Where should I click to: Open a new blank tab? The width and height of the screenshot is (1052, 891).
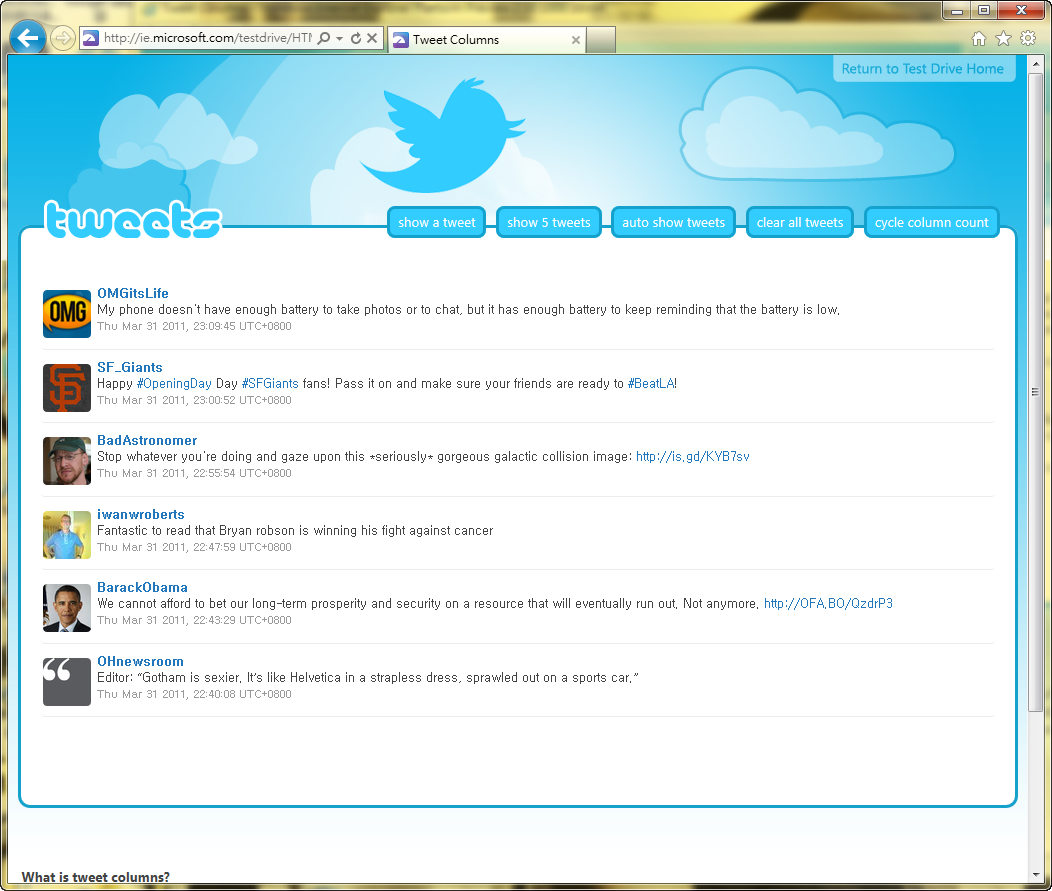pos(600,40)
